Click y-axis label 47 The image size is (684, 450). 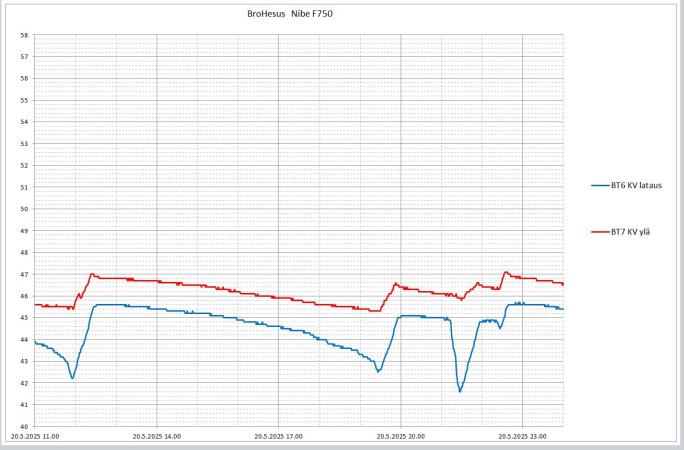24,274
